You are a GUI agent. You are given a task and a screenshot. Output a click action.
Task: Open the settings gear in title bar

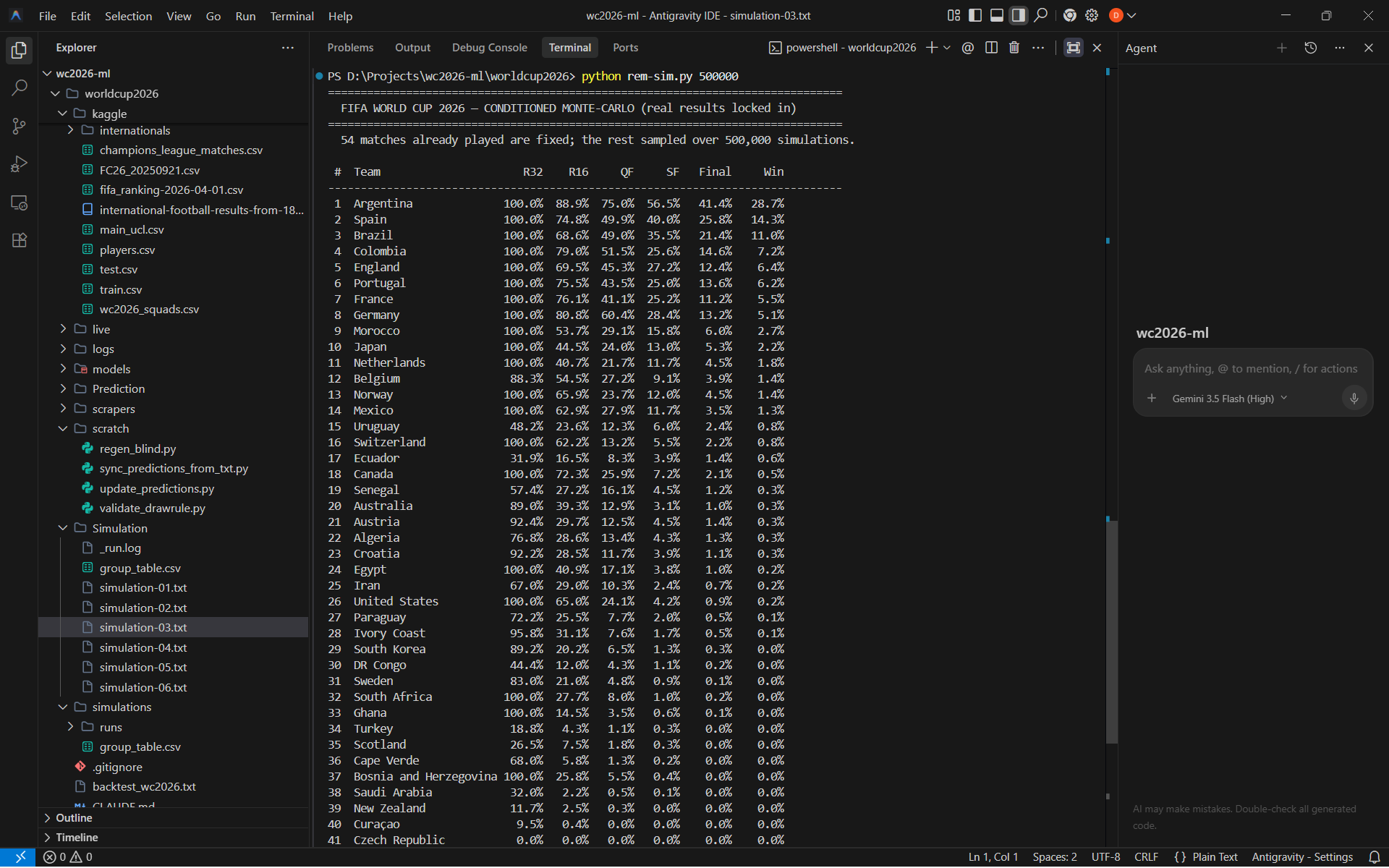pyautogui.click(x=1092, y=15)
